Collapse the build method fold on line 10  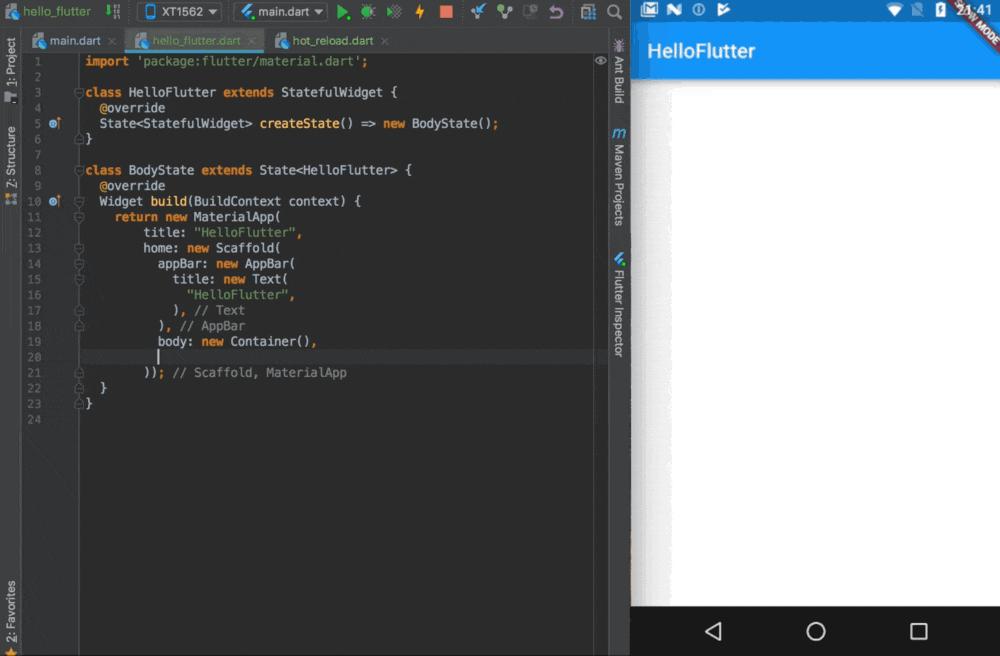[78, 201]
